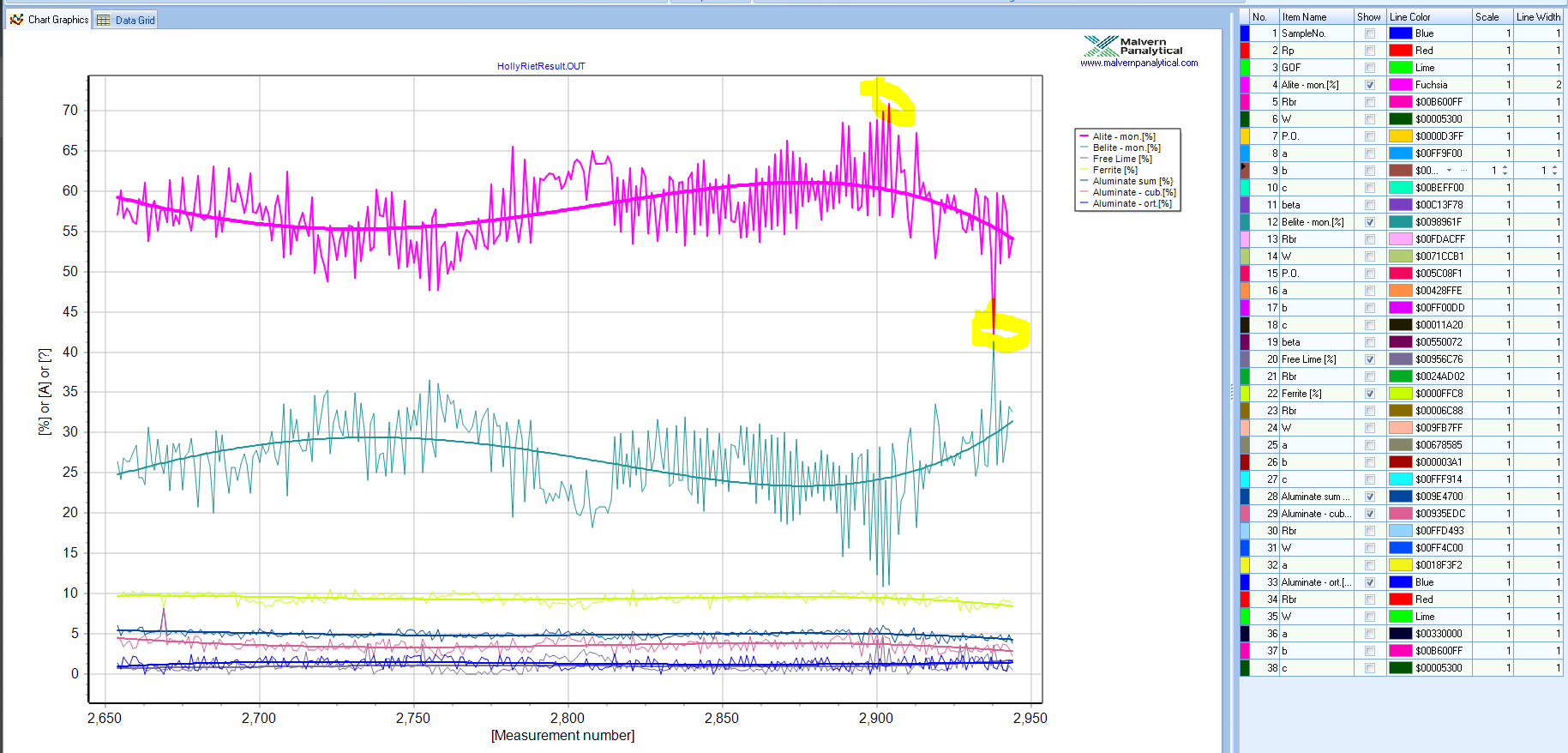Image resolution: width=1568 pixels, height=753 pixels.
Task: Click the HollyRietResult.OUT chart title
Action: 541,66
